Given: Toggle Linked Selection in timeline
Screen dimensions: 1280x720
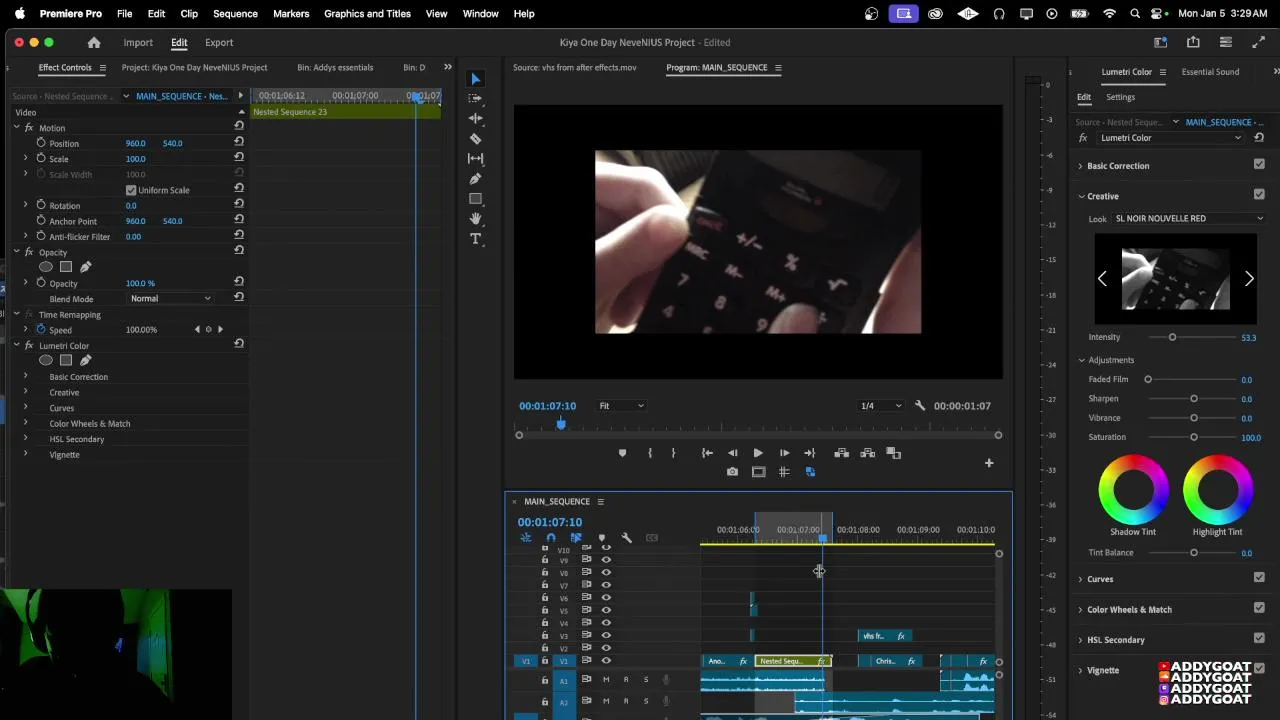Looking at the screenshot, I should 576,538.
